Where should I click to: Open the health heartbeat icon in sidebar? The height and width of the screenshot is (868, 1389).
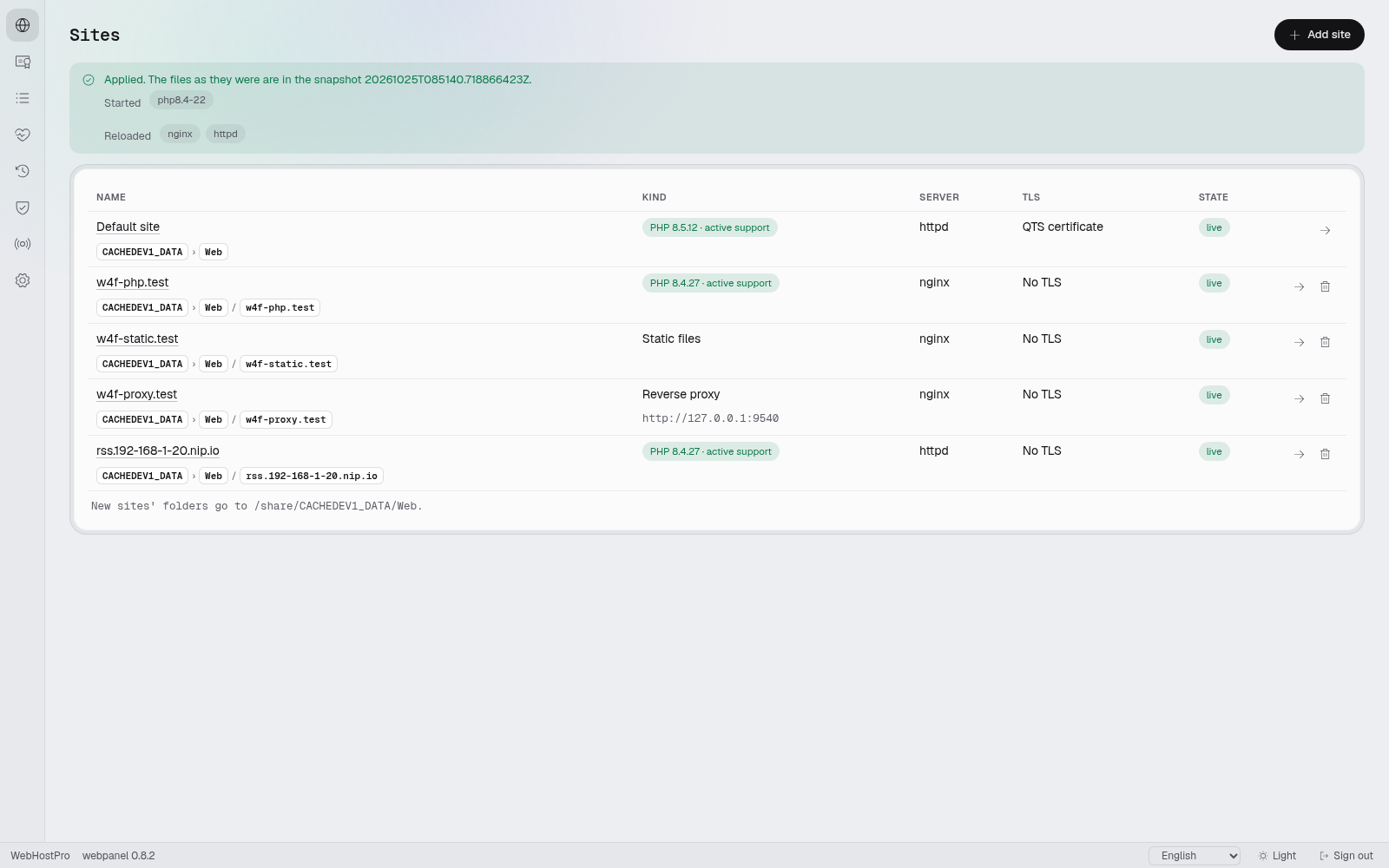pos(23,135)
